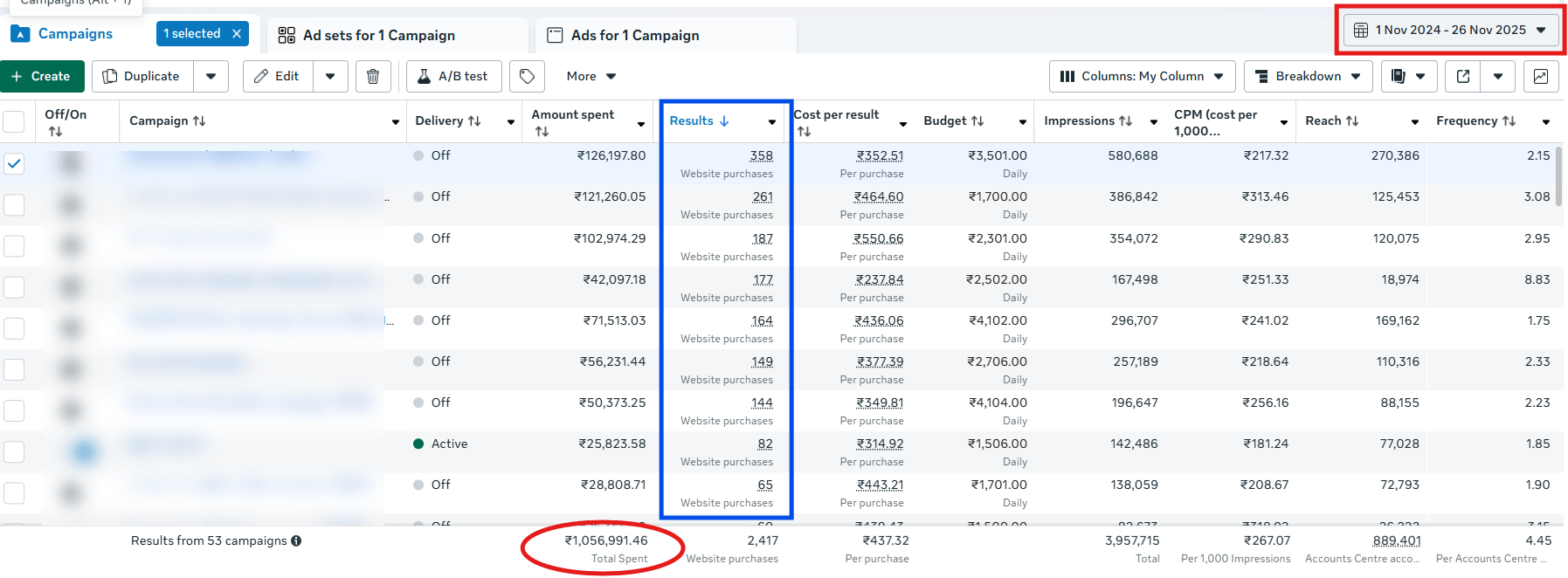1568x578 pixels.
Task: Check the second campaign row checkbox
Action: pyautogui.click(x=14, y=204)
